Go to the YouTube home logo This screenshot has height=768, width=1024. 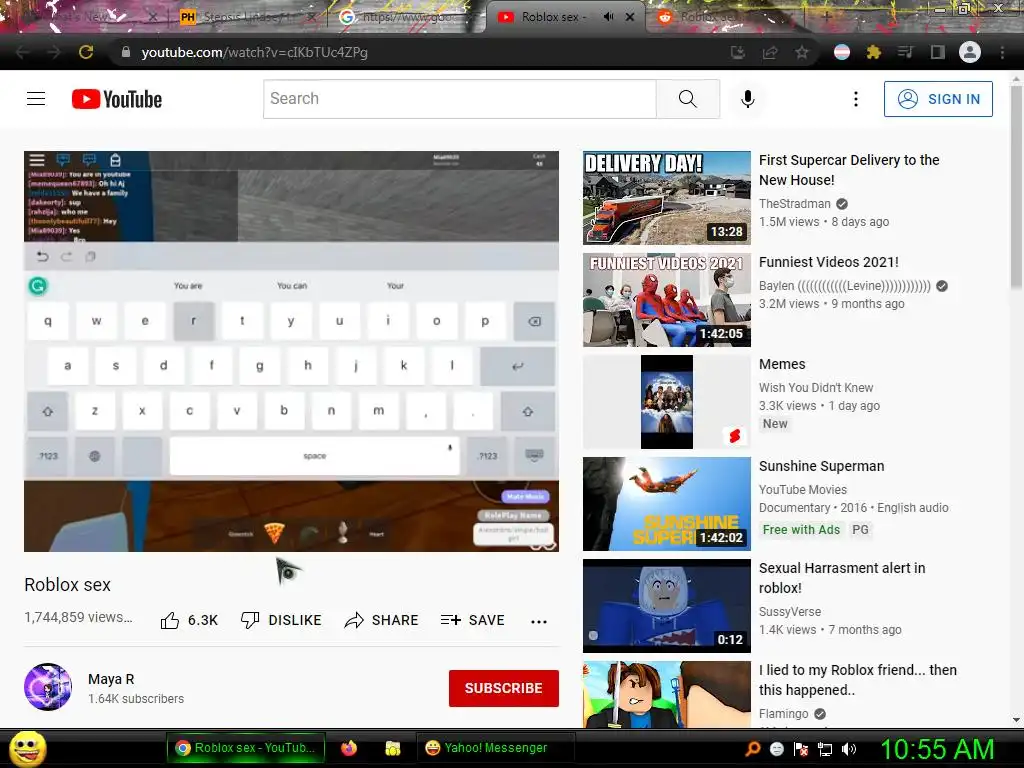click(x=117, y=99)
